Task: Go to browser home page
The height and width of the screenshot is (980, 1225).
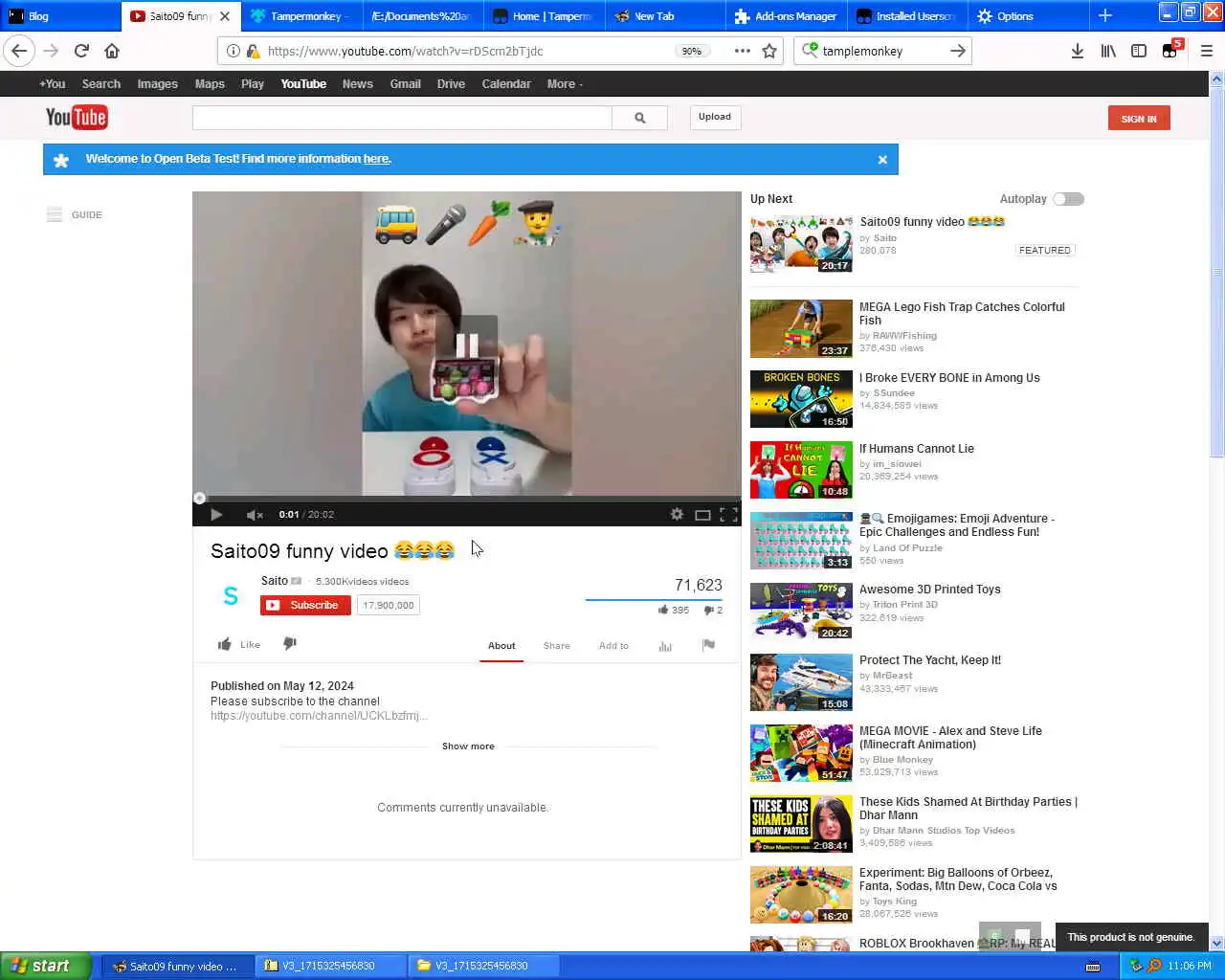Action: pyautogui.click(x=112, y=51)
